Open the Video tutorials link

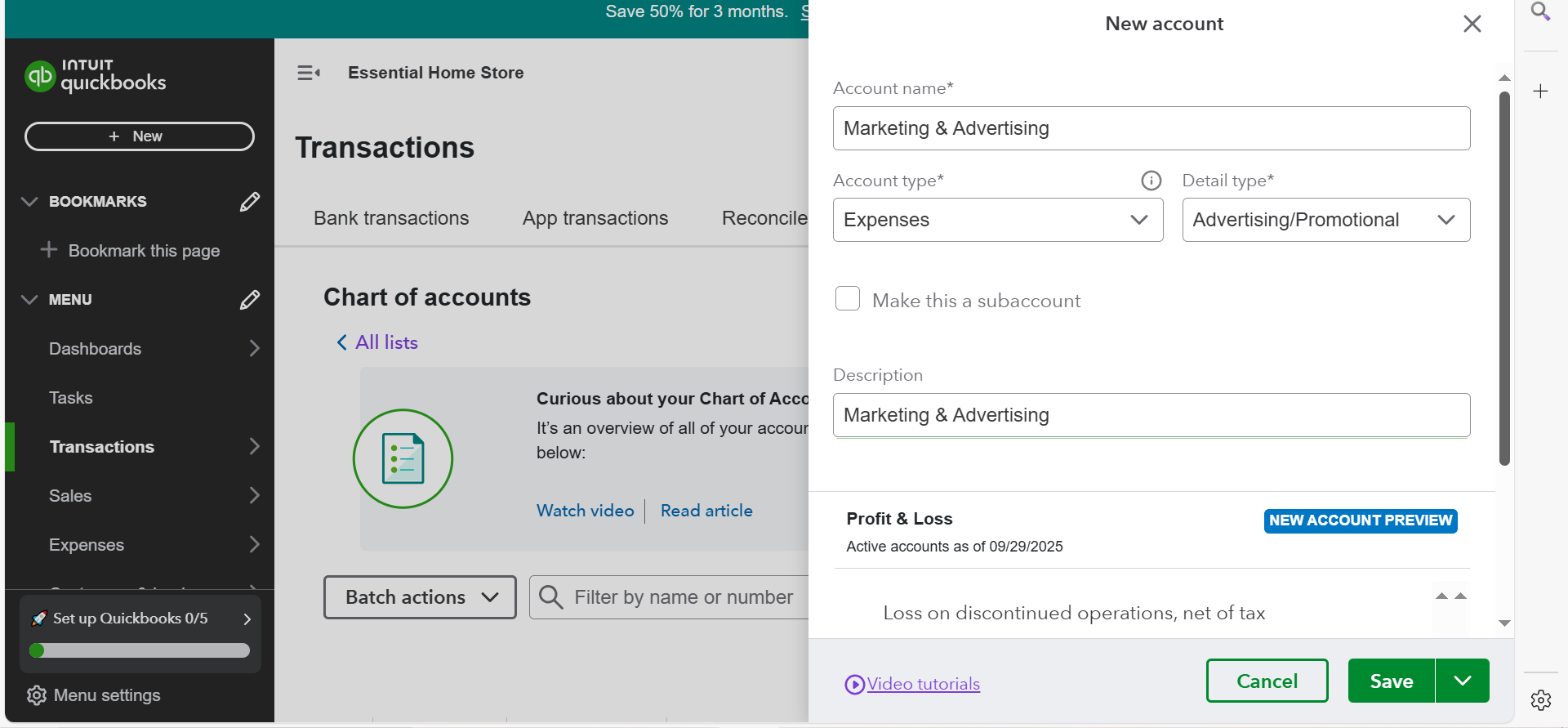(x=923, y=684)
